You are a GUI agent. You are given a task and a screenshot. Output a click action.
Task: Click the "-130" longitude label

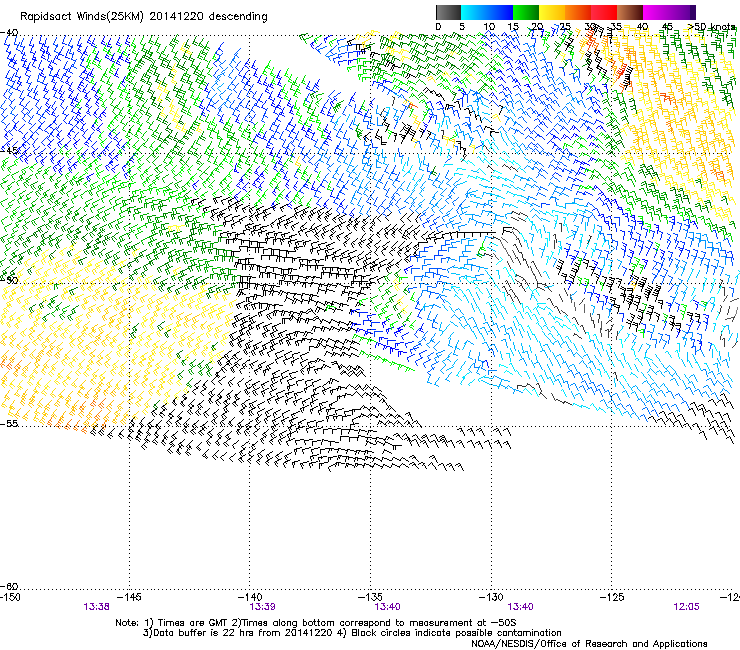(491, 597)
